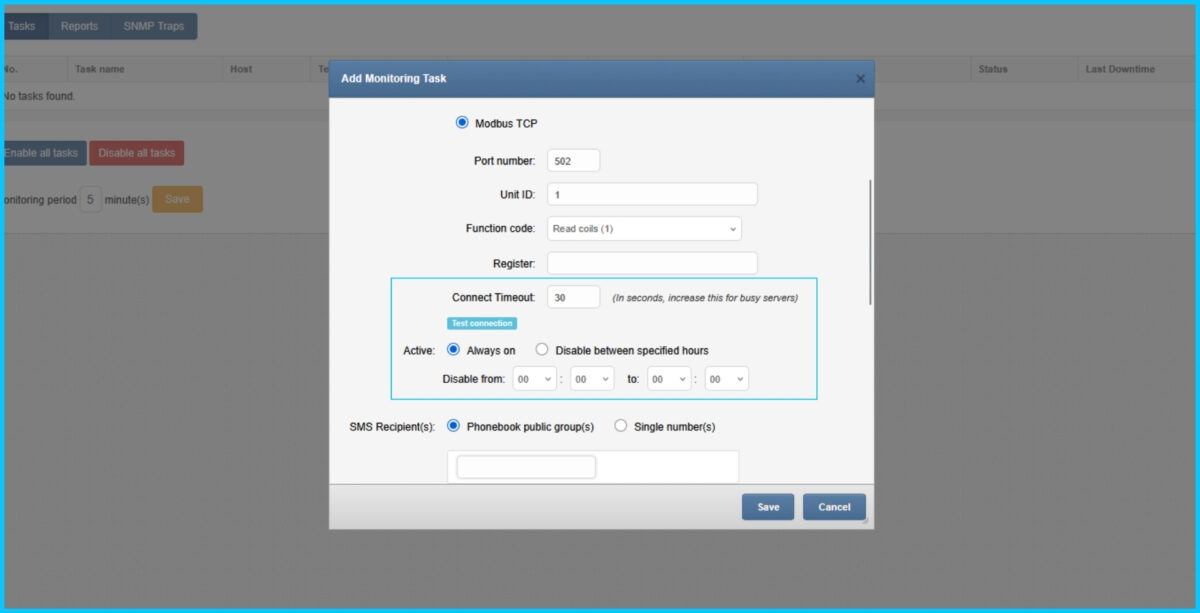
Task: Open Disable from hours dropdown
Action: pos(534,379)
